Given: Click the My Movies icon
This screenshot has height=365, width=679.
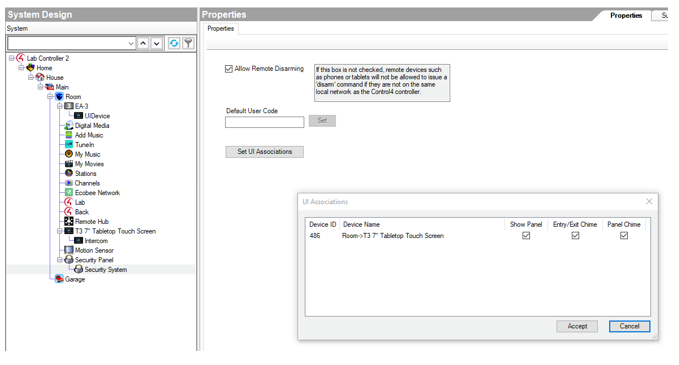Looking at the screenshot, I should click(x=68, y=164).
